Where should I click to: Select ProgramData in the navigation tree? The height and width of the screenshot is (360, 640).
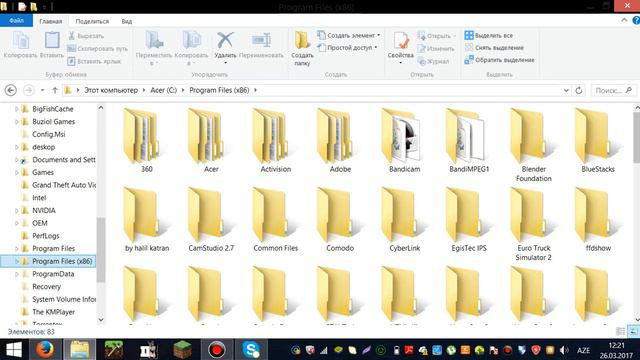tap(53, 274)
